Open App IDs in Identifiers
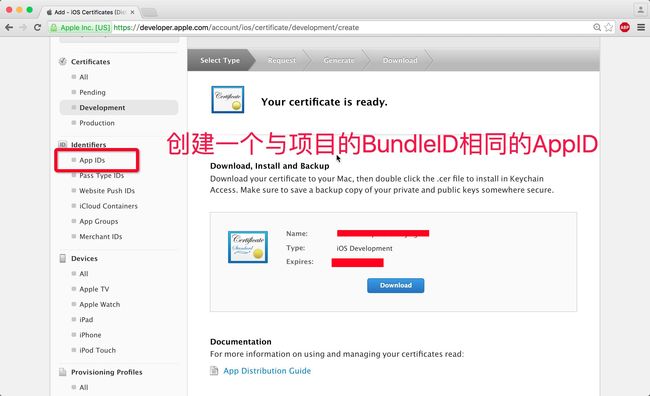650x396 pixels. point(92,160)
